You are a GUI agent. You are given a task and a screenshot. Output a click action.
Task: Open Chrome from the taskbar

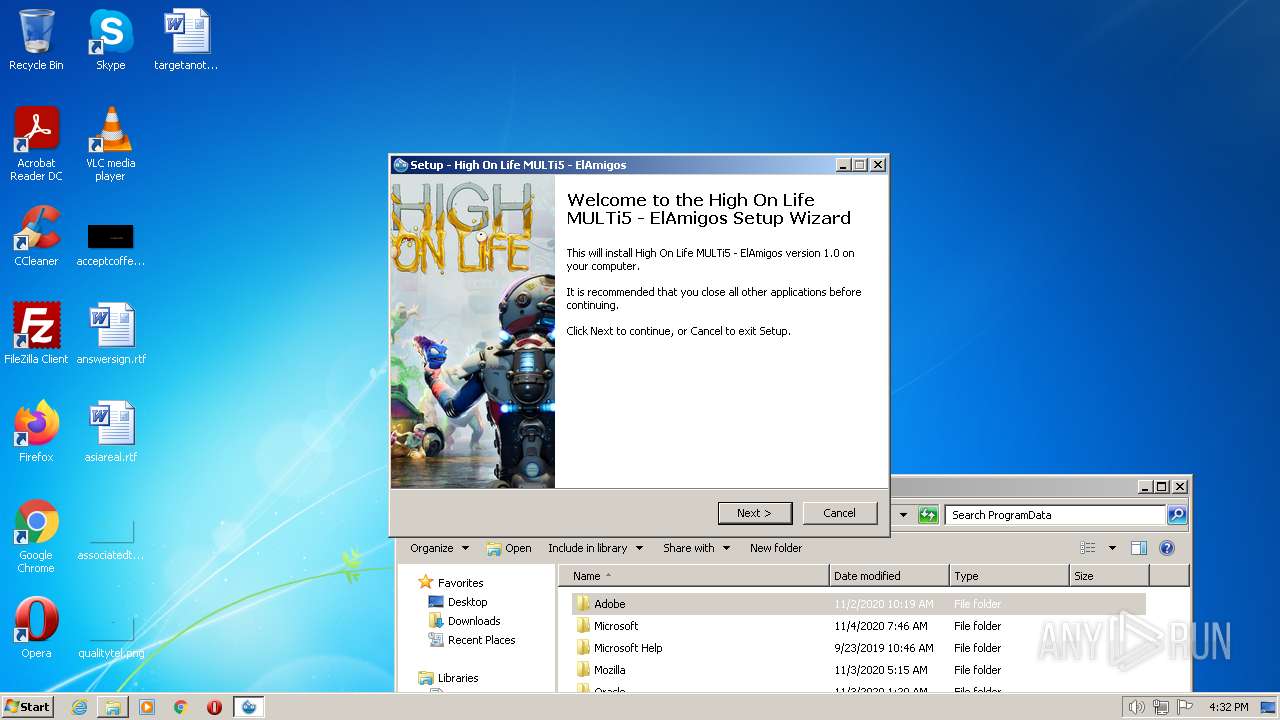181,707
